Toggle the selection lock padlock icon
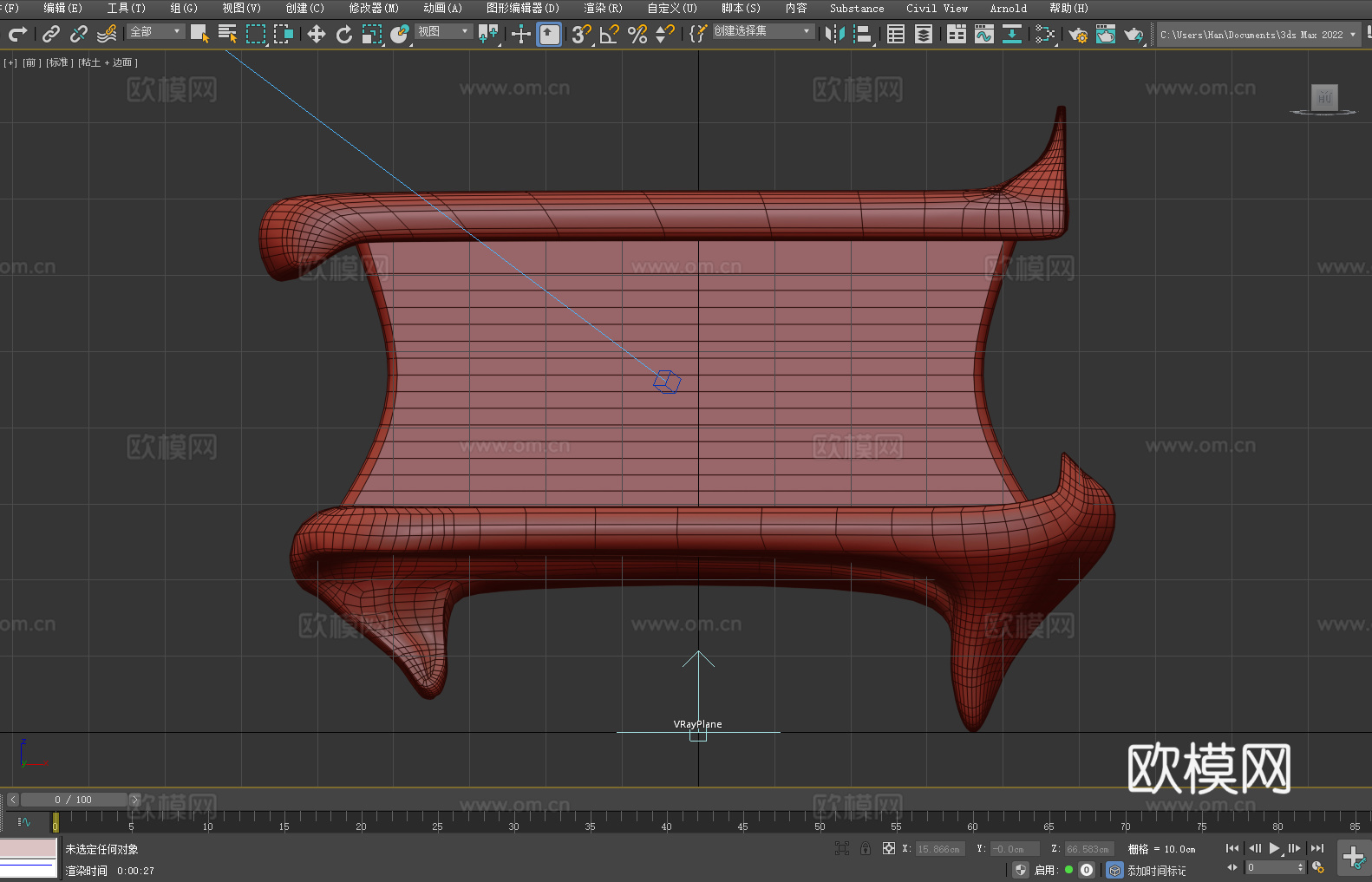This screenshot has height=882, width=1372. click(x=866, y=848)
